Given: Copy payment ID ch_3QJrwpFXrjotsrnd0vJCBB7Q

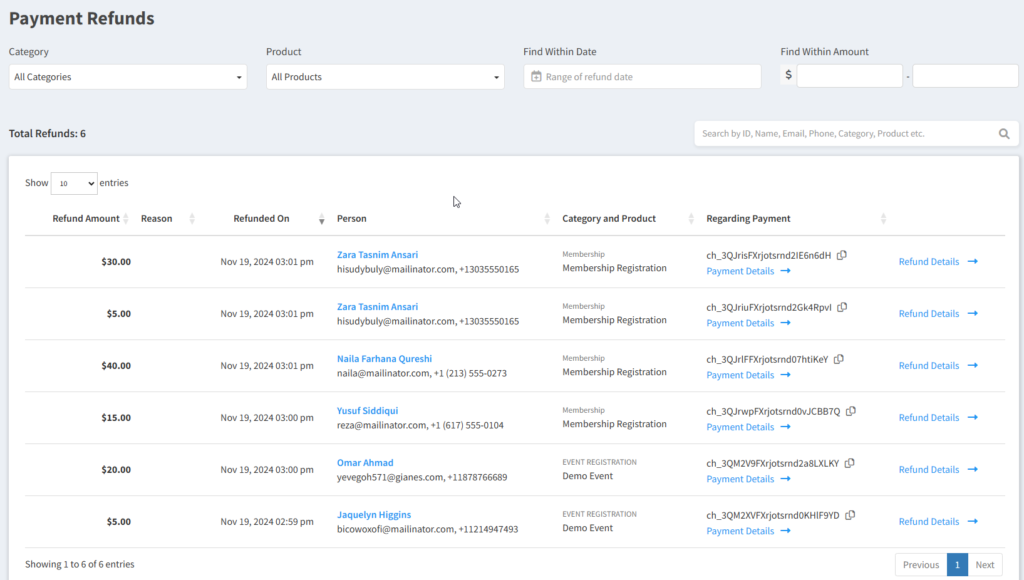Looking at the screenshot, I should 851,411.
